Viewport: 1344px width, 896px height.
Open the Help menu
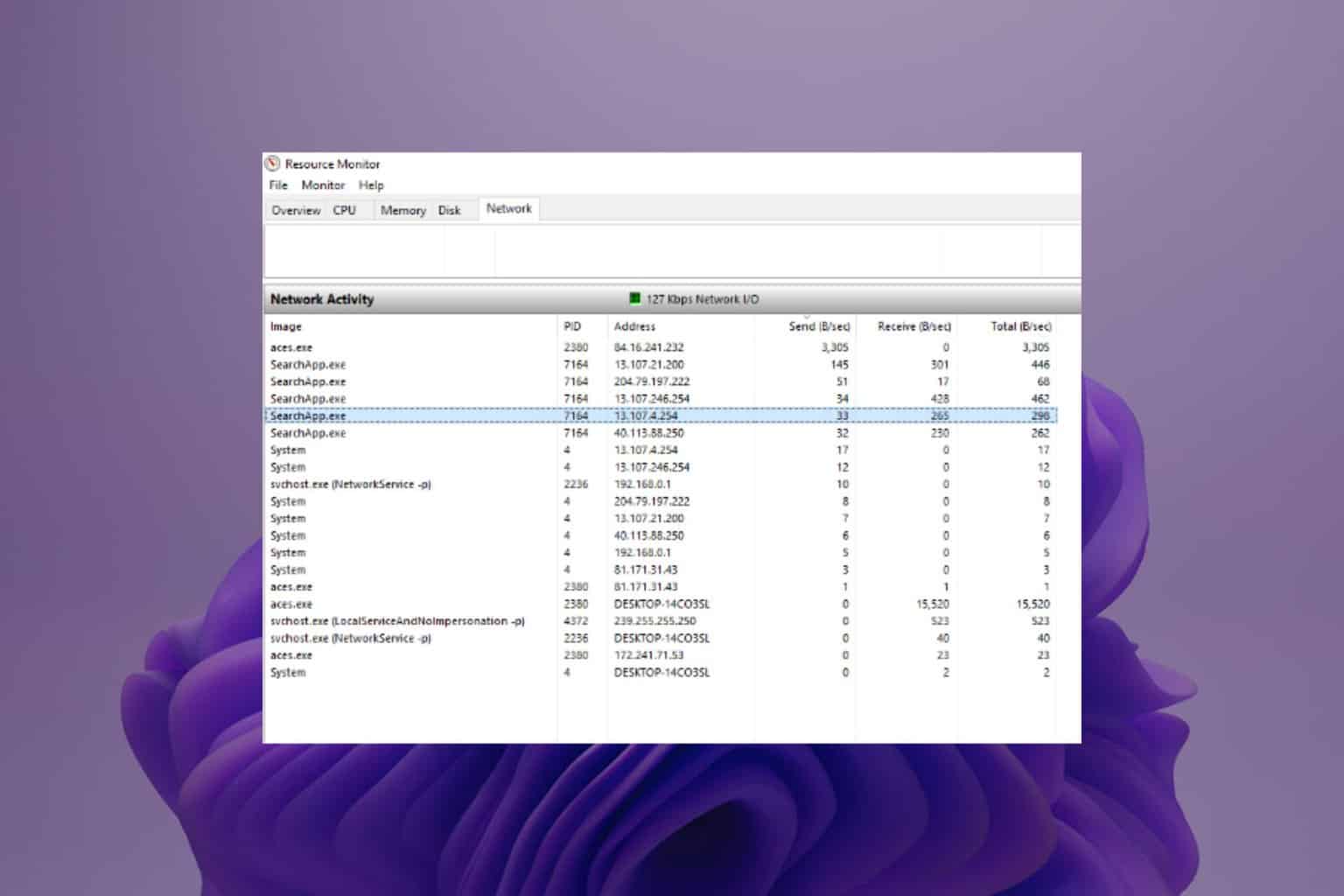[x=371, y=185]
